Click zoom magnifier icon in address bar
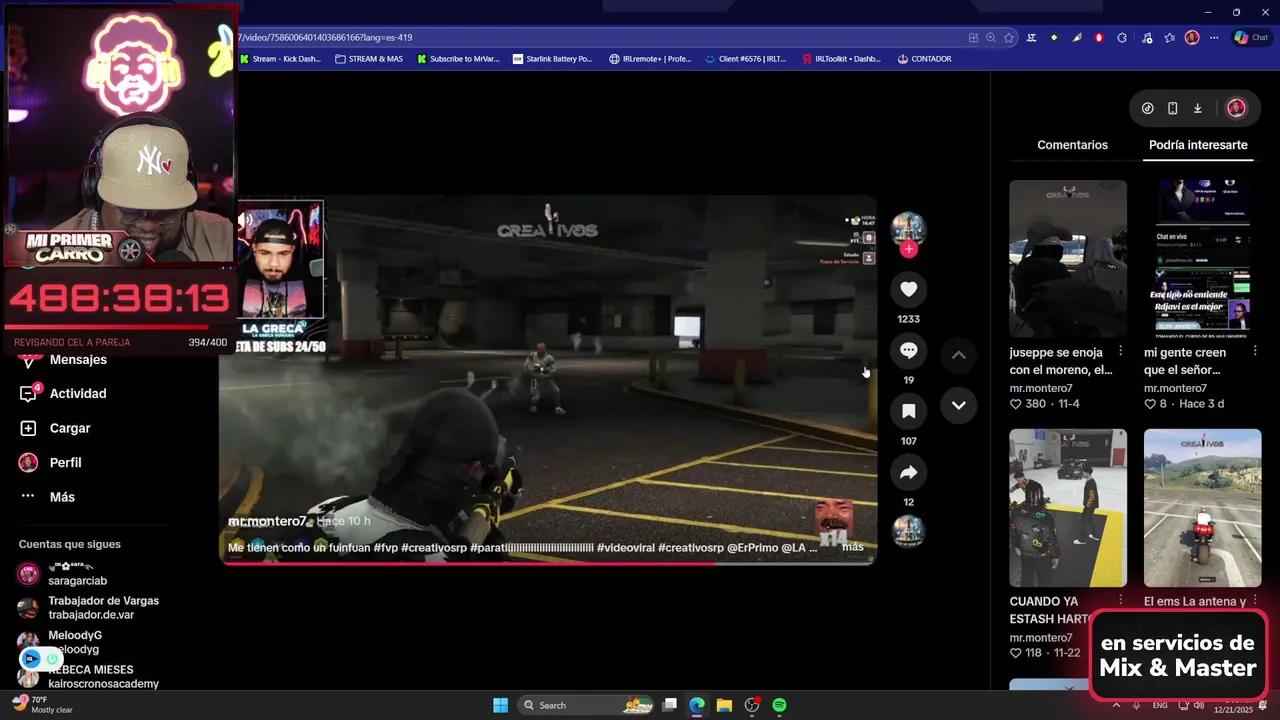The width and height of the screenshot is (1280, 720). 991,38
